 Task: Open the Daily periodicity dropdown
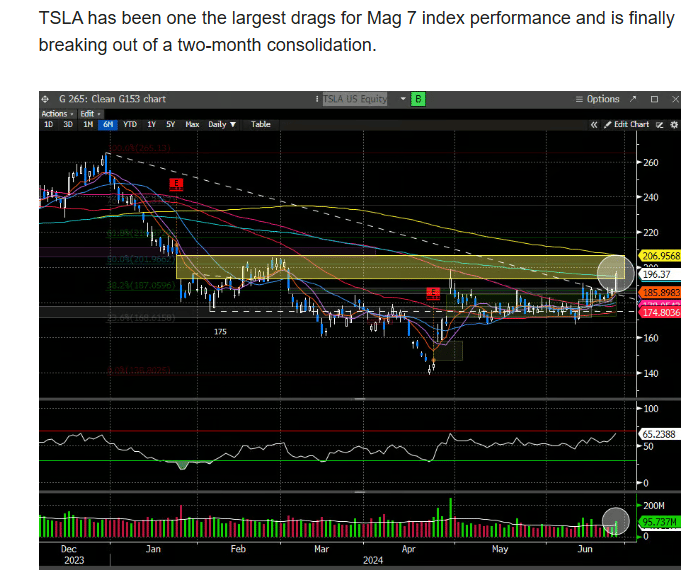pyautogui.click(x=222, y=125)
